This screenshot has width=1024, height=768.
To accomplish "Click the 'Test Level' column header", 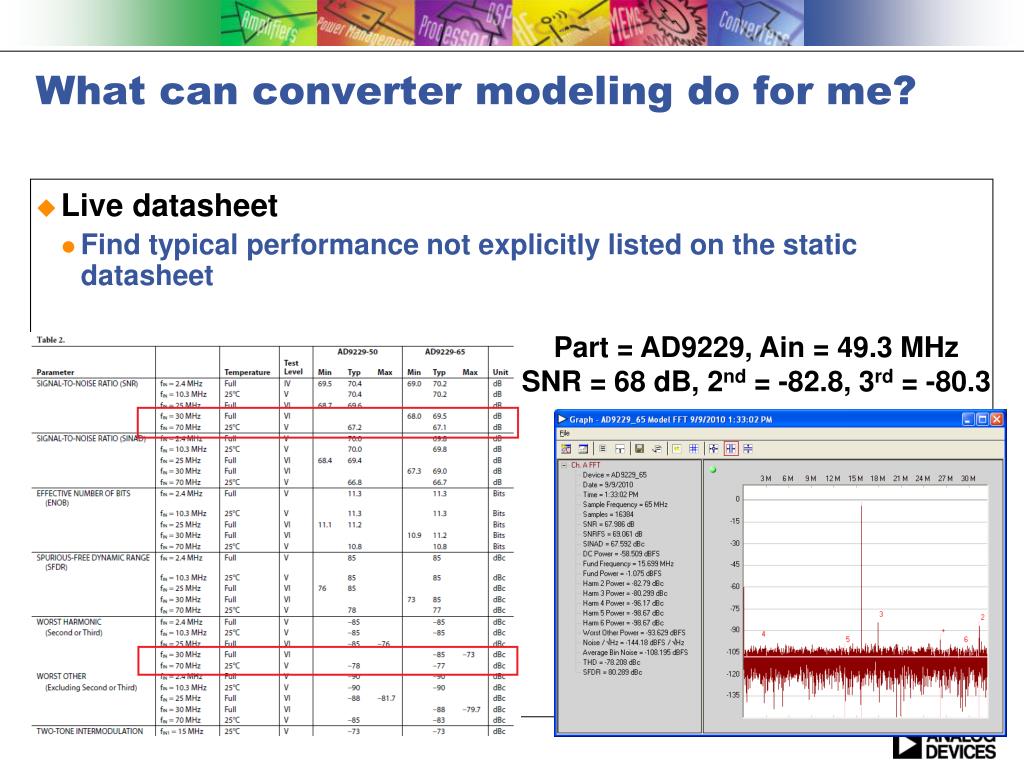I will point(293,367).
